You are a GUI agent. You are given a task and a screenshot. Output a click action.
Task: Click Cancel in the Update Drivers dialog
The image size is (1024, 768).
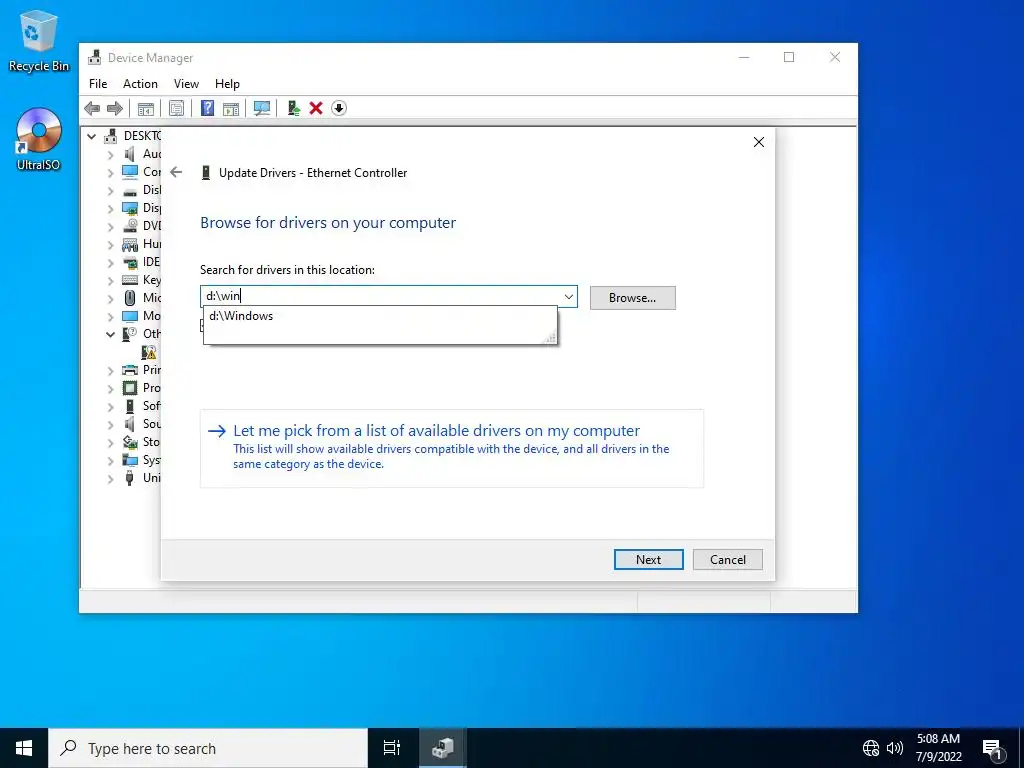click(x=728, y=560)
